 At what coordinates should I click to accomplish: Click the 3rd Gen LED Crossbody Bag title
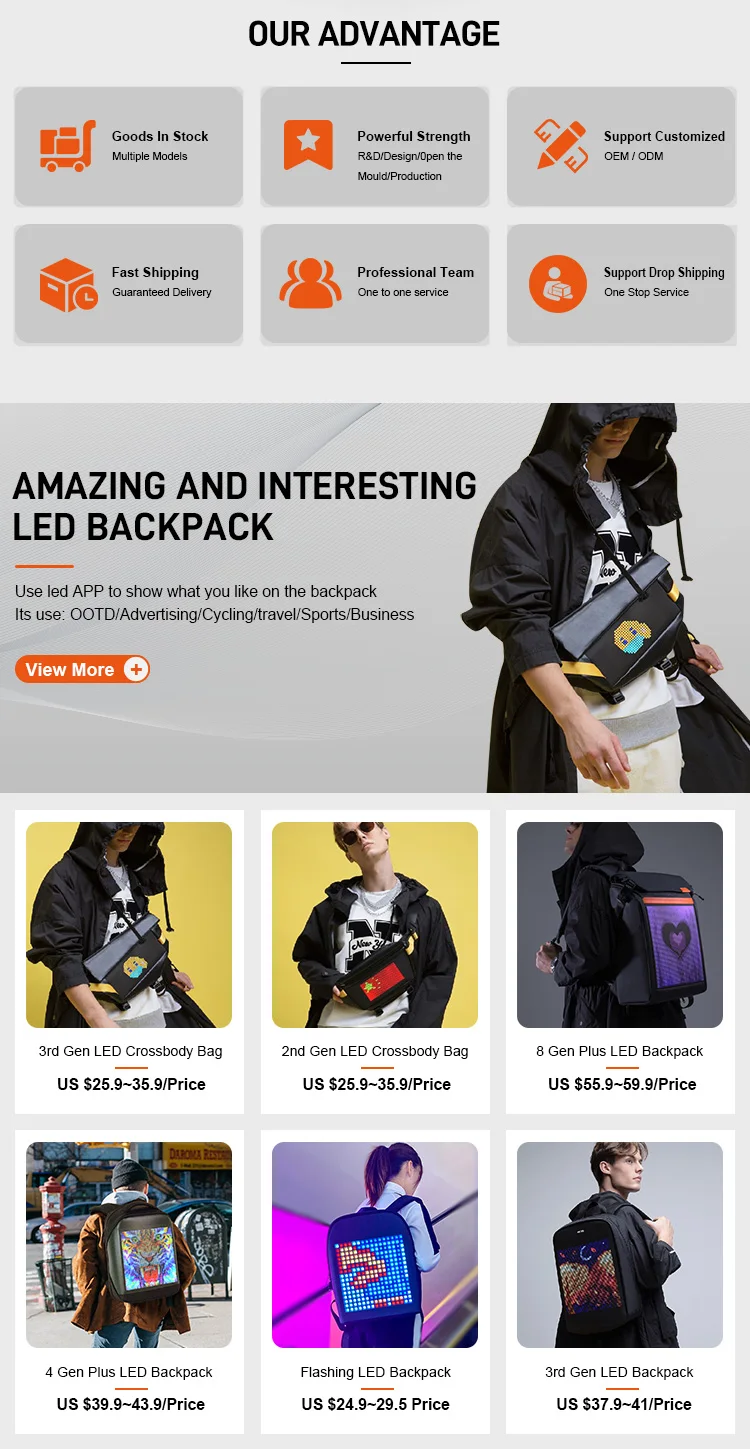tap(130, 1051)
